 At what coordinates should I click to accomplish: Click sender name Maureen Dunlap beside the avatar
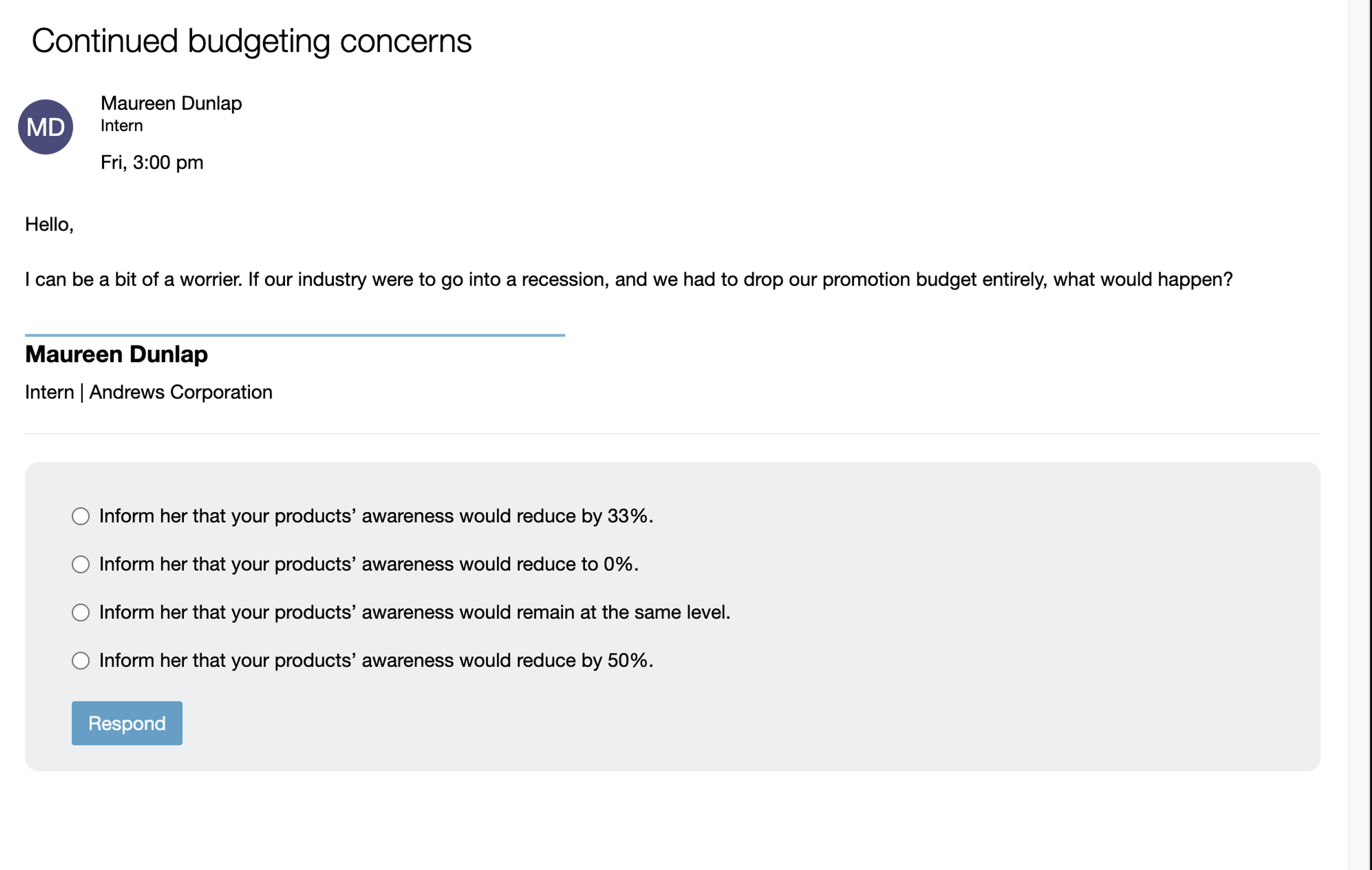(171, 103)
